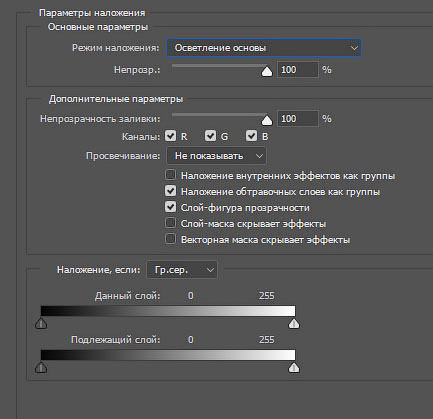This screenshot has width=433, height=419.
Task: Click the Подлежащий слой label
Action: pyautogui.click(x=116, y=340)
